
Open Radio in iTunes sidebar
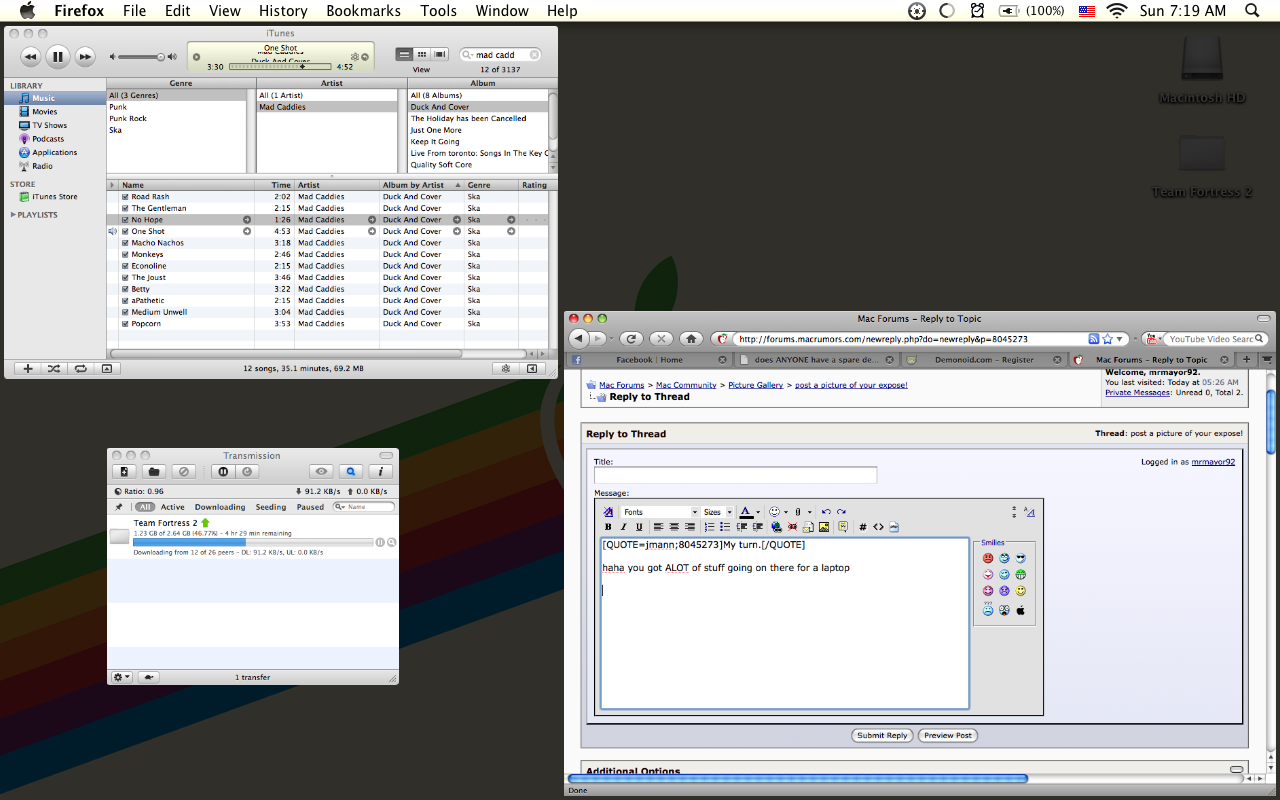pos(42,166)
